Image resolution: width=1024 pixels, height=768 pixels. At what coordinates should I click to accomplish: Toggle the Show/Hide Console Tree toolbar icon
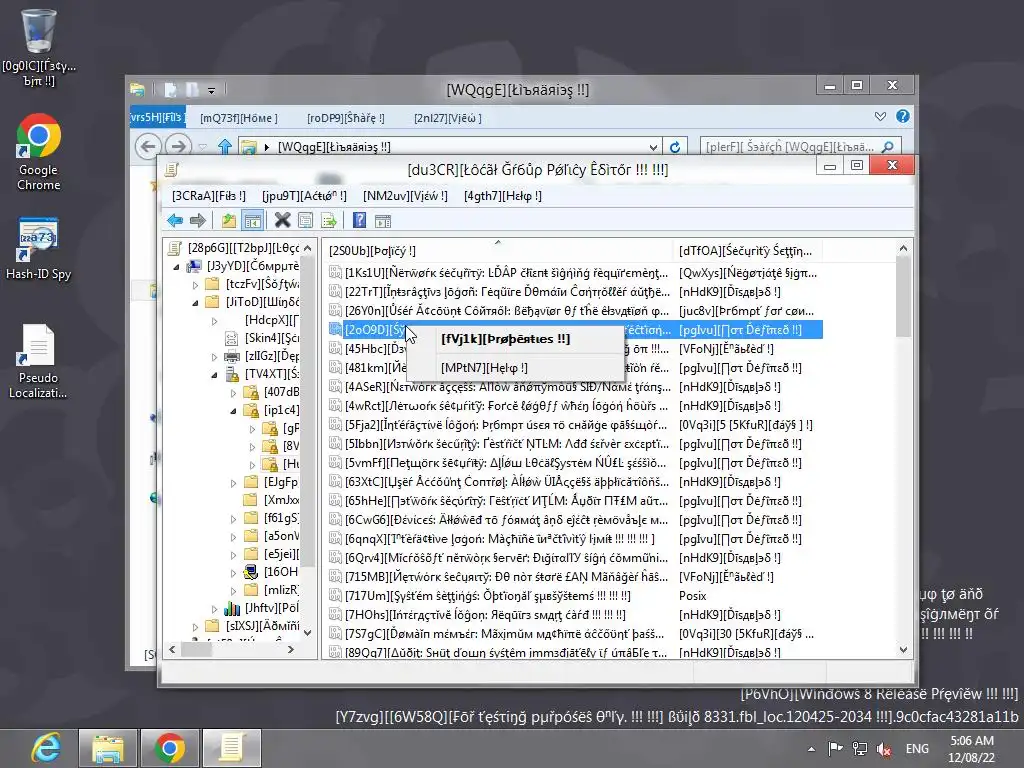252,221
